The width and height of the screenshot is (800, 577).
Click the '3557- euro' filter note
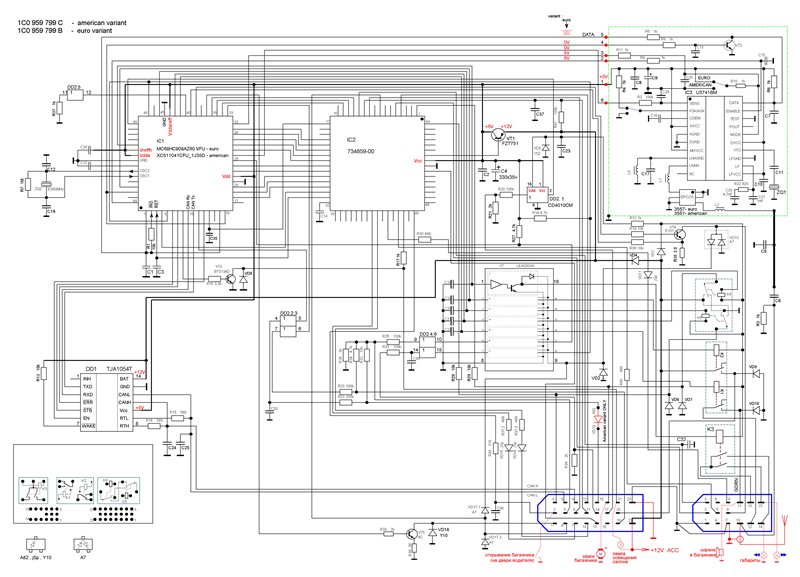(x=685, y=209)
